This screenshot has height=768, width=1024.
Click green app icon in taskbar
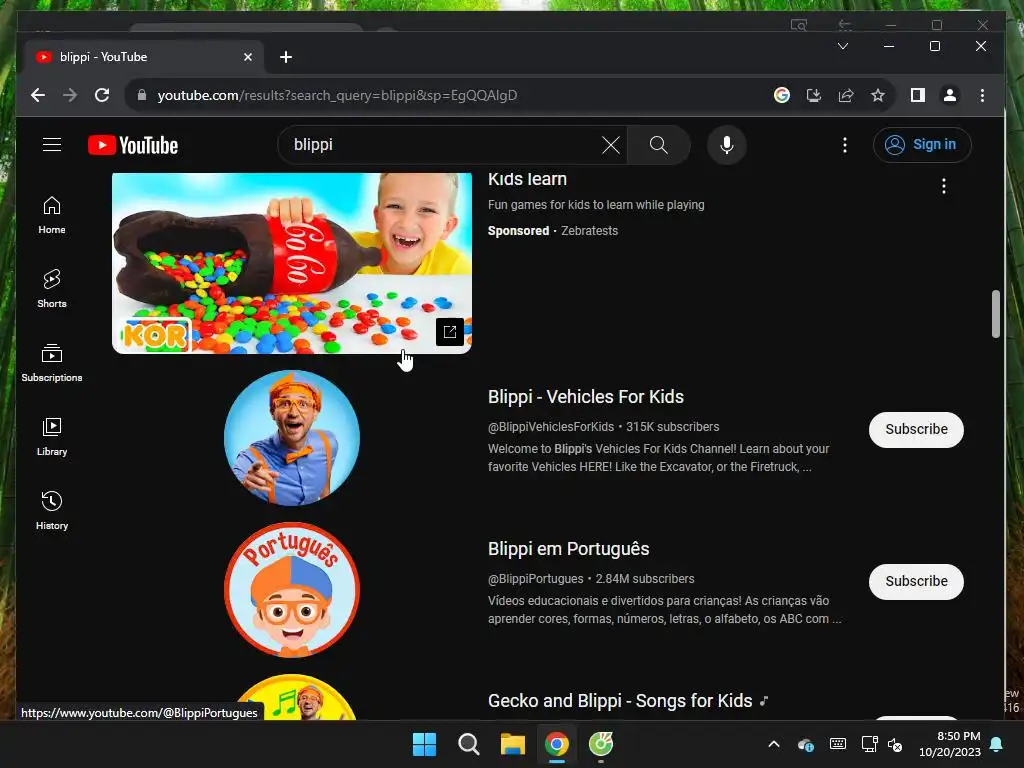pos(601,744)
